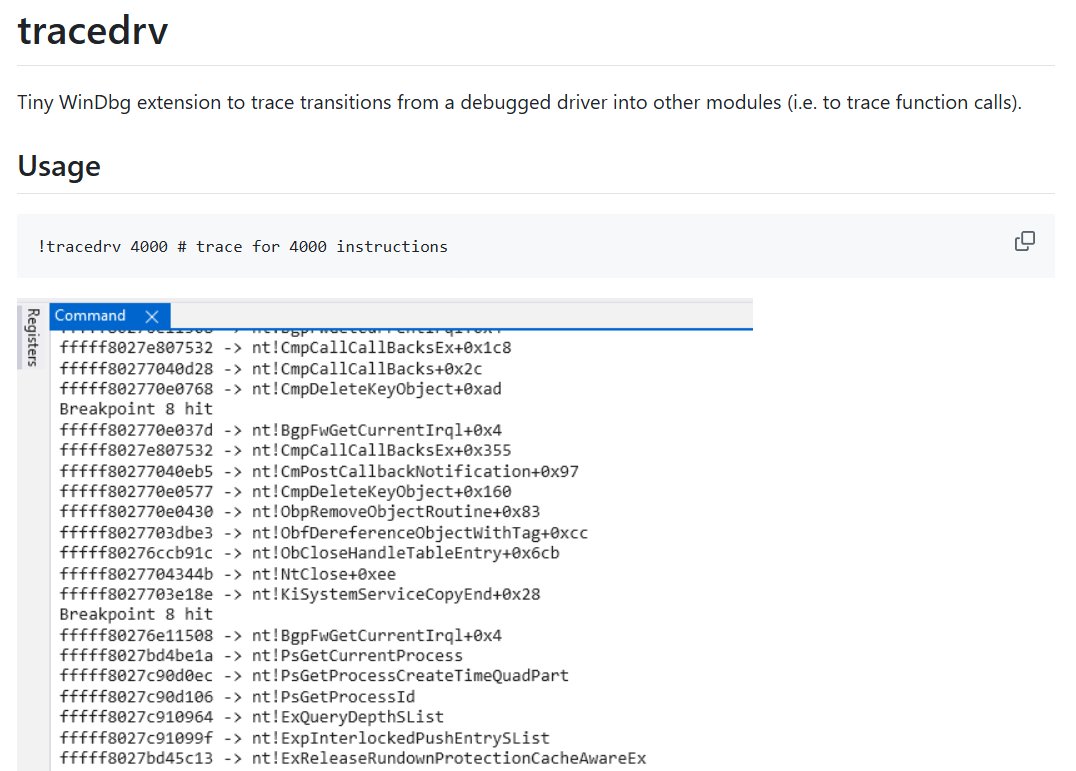This screenshot has height=771, width=1076.
Task: Click second 'Breakpoint 8 hit' line
Action: (136, 614)
